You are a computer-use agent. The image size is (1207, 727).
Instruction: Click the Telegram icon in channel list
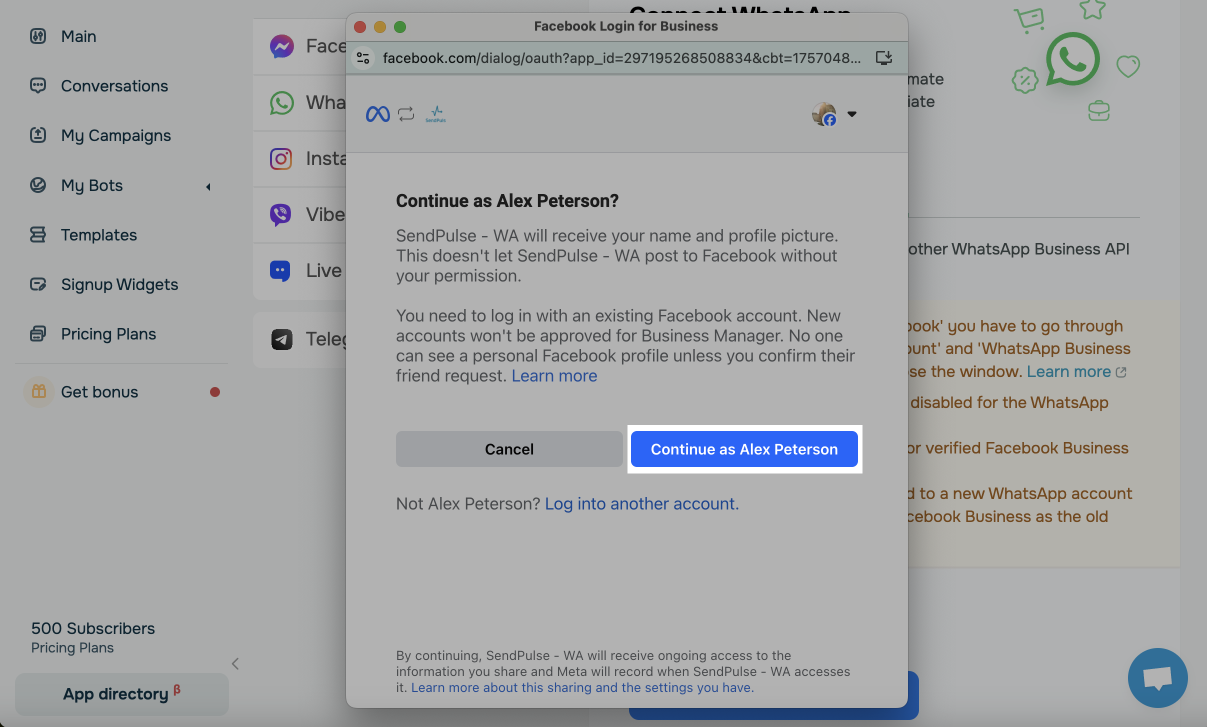[282, 340]
